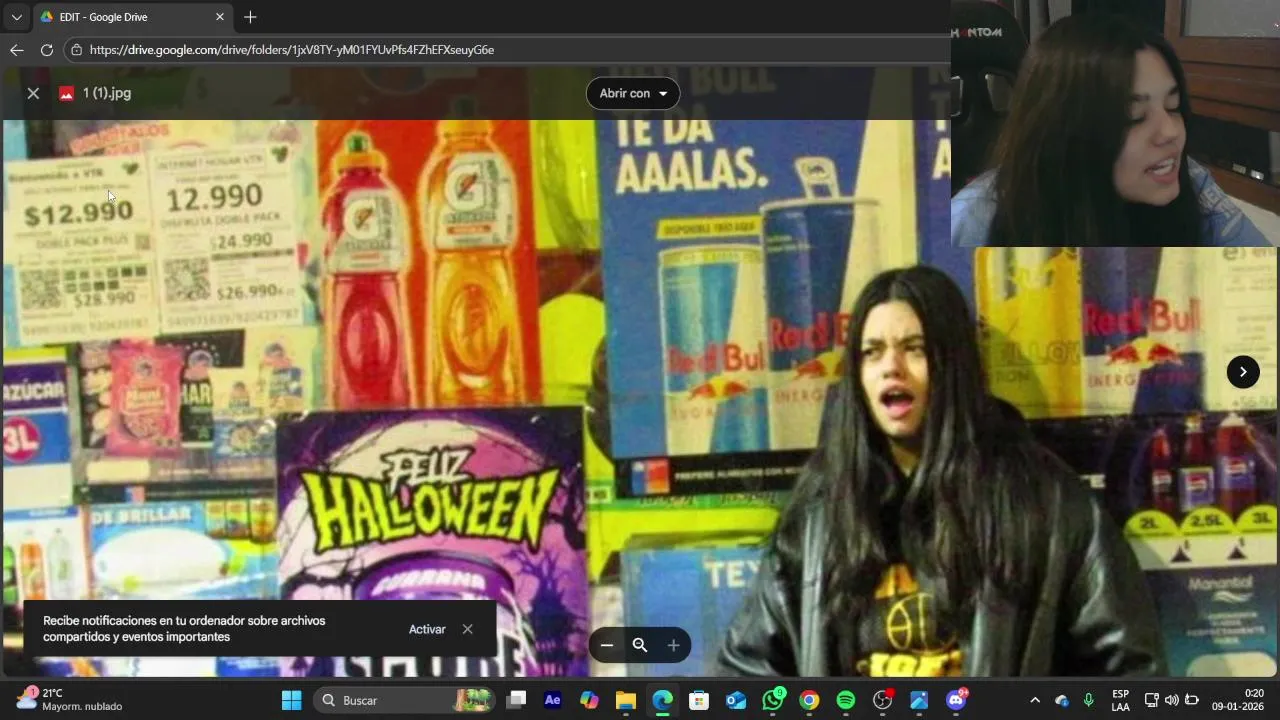Click the battery status tray icon
The height and width of the screenshot is (720, 1280).
pyautogui.click(x=1191, y=700)
